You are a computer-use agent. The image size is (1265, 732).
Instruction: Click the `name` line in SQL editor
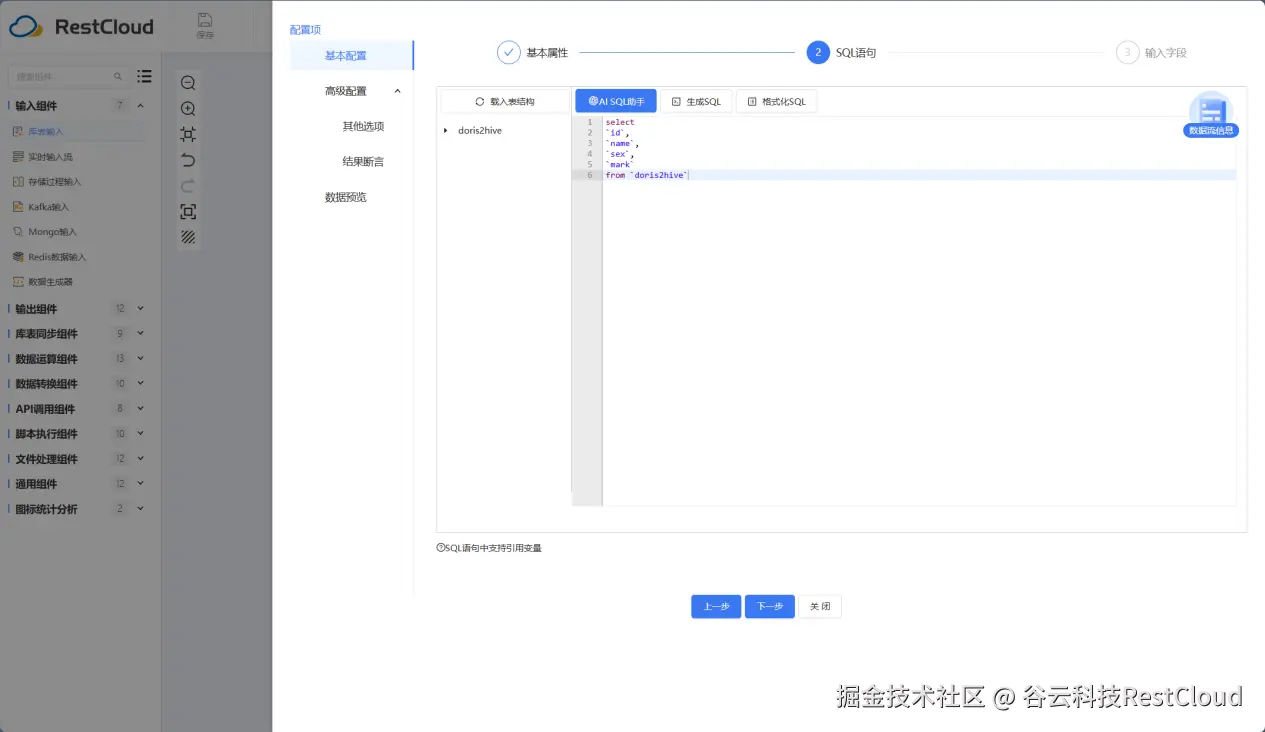[620, 144]
